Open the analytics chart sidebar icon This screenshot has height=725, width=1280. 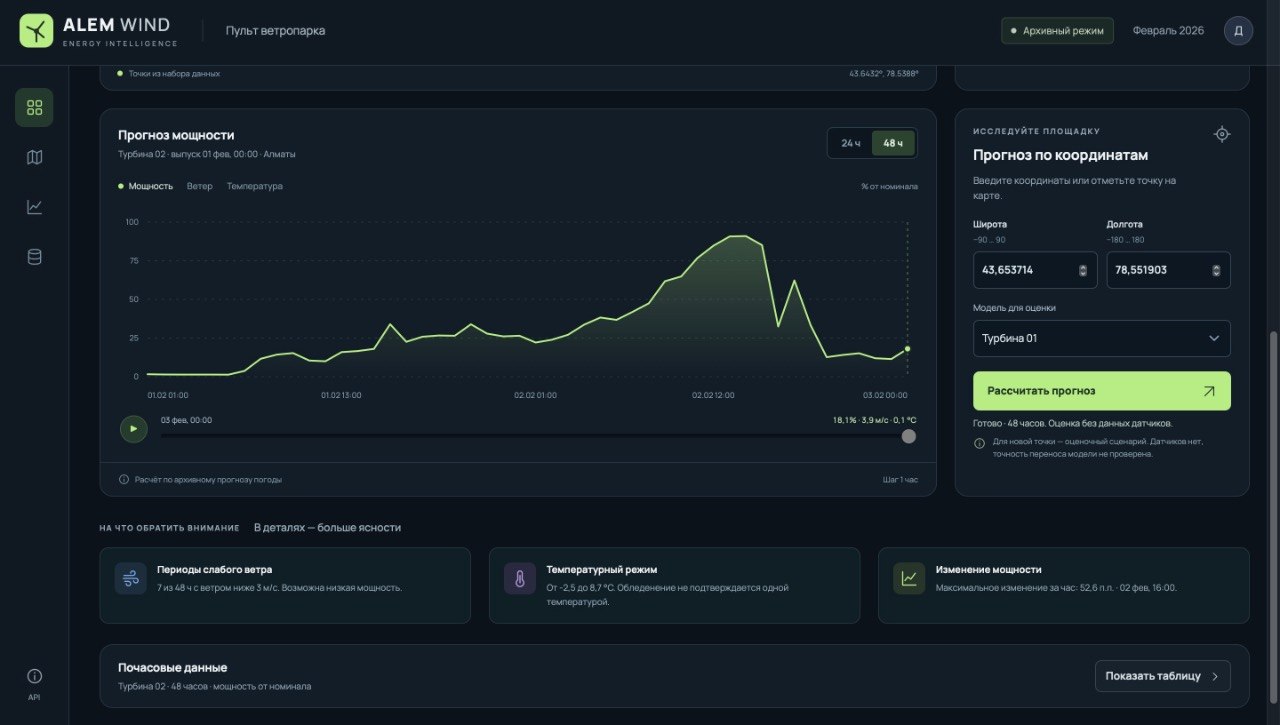click(34, 207)
